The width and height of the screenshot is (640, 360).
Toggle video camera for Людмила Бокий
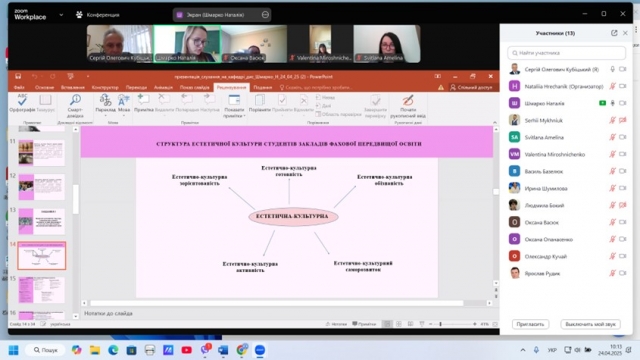click(622, 205)
